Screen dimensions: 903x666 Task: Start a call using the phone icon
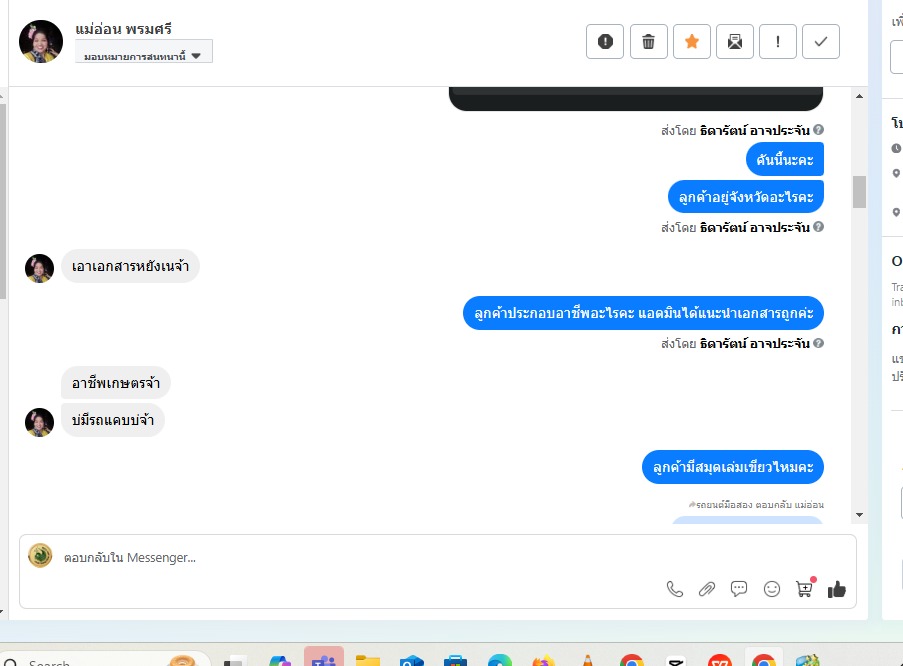[674, 589]
